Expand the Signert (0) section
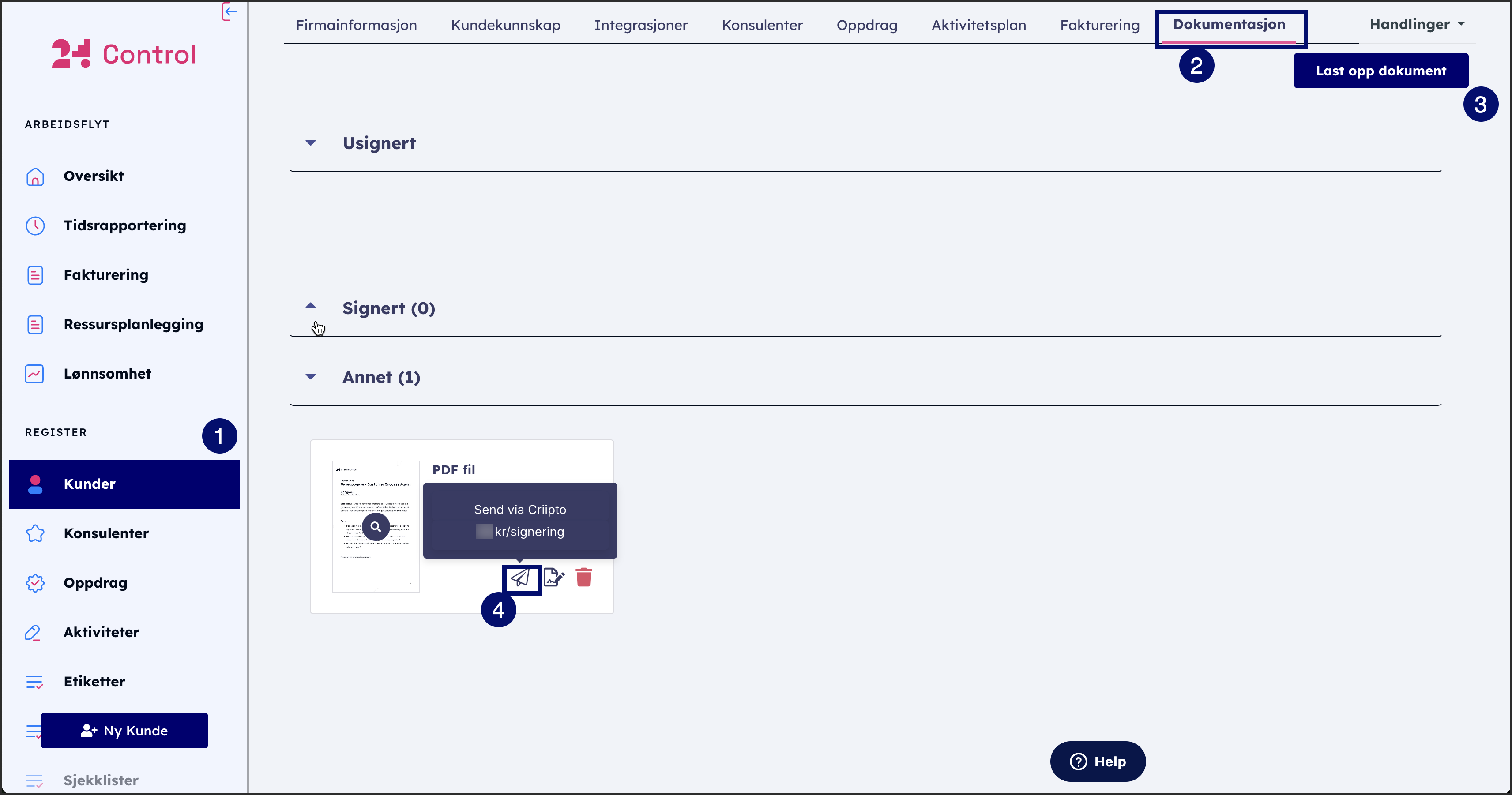 click(311, 307)
